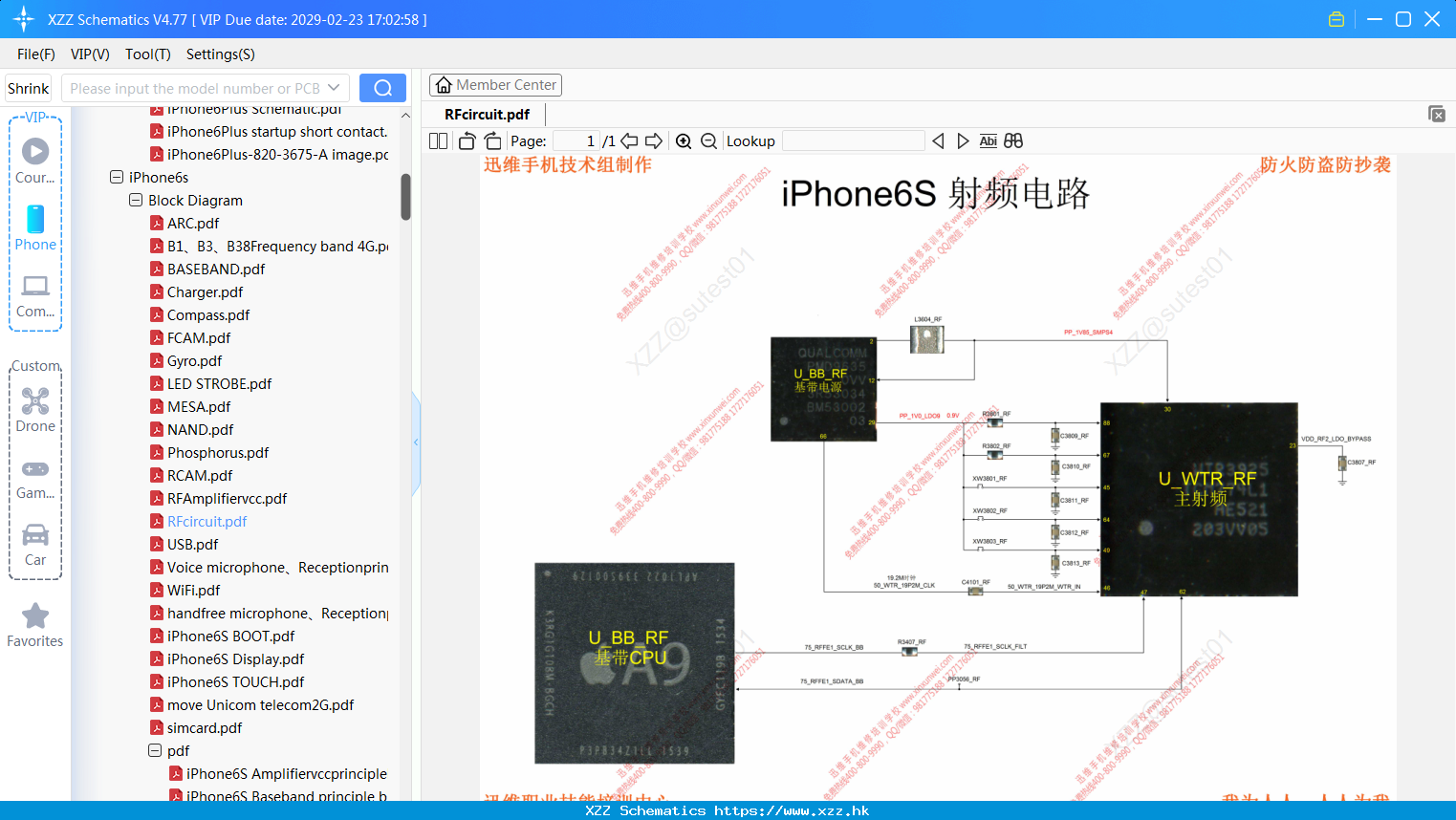1456x820 pixels.
Task: Open the Settings(S) menu
Action: (x=221, y=54)
